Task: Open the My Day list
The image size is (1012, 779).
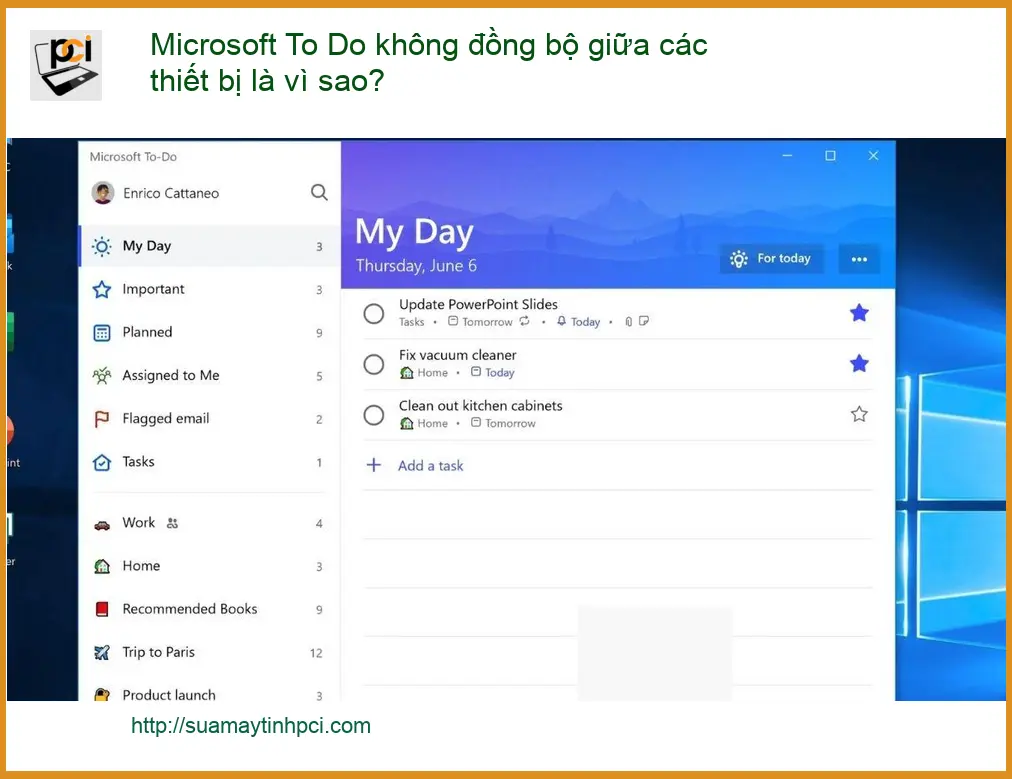Action: point(210,246)
